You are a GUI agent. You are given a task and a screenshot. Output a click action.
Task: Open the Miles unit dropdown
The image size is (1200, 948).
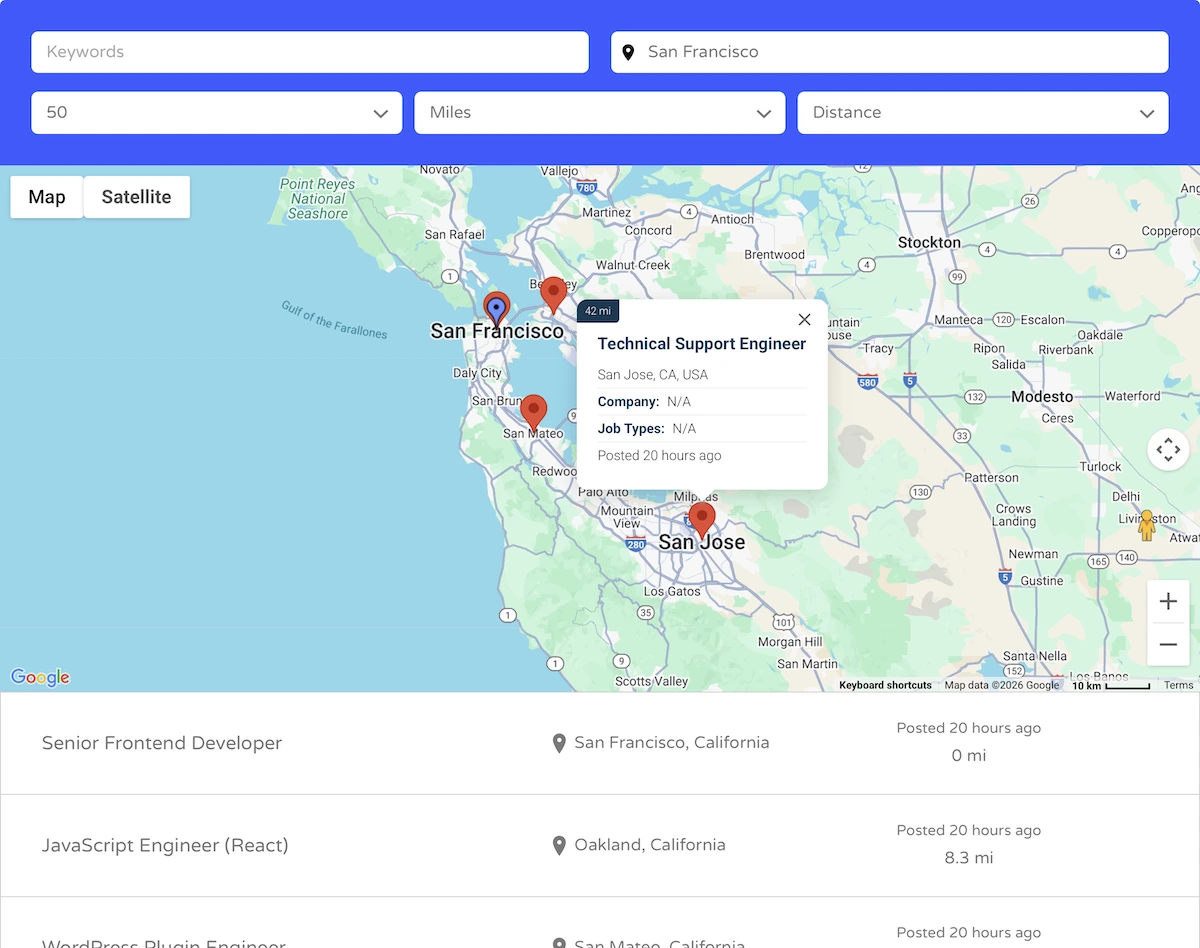tap(599, 112)
